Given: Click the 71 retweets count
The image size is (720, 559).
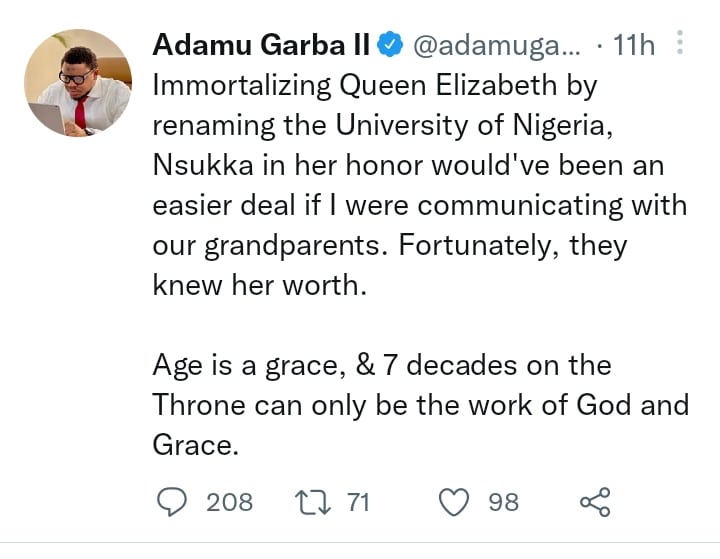Looking at the screenshot, I should pyautogui.click(x=358, y=501).
